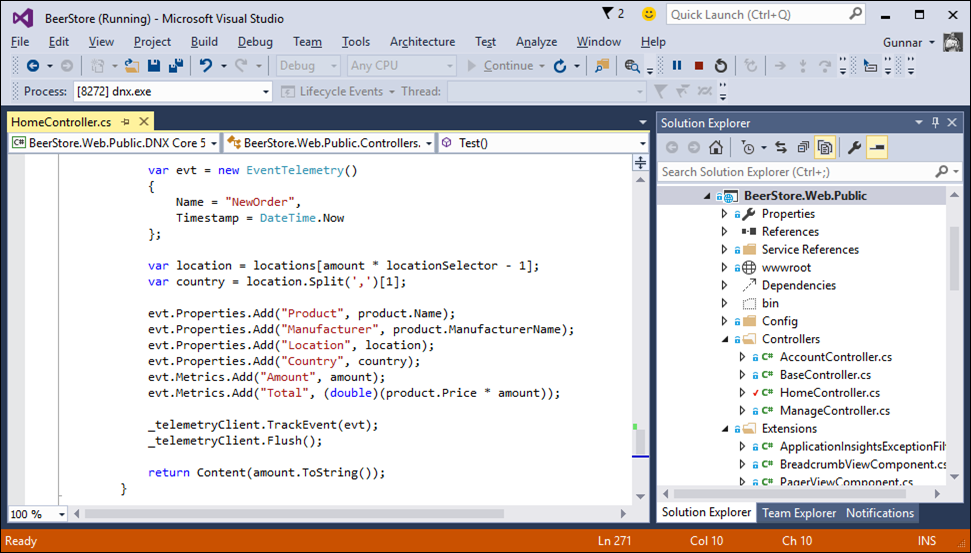Click the editor split-window handle icon
Image resolution: width=971 pixels, height=553 pixels.
(x=640, y=162)
